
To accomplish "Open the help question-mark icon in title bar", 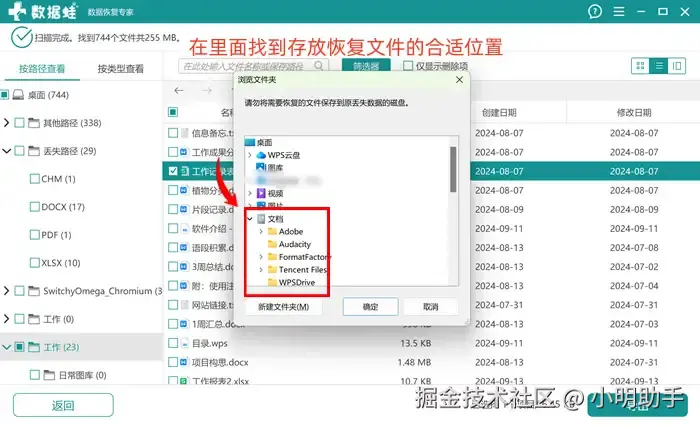I will 595,11.
